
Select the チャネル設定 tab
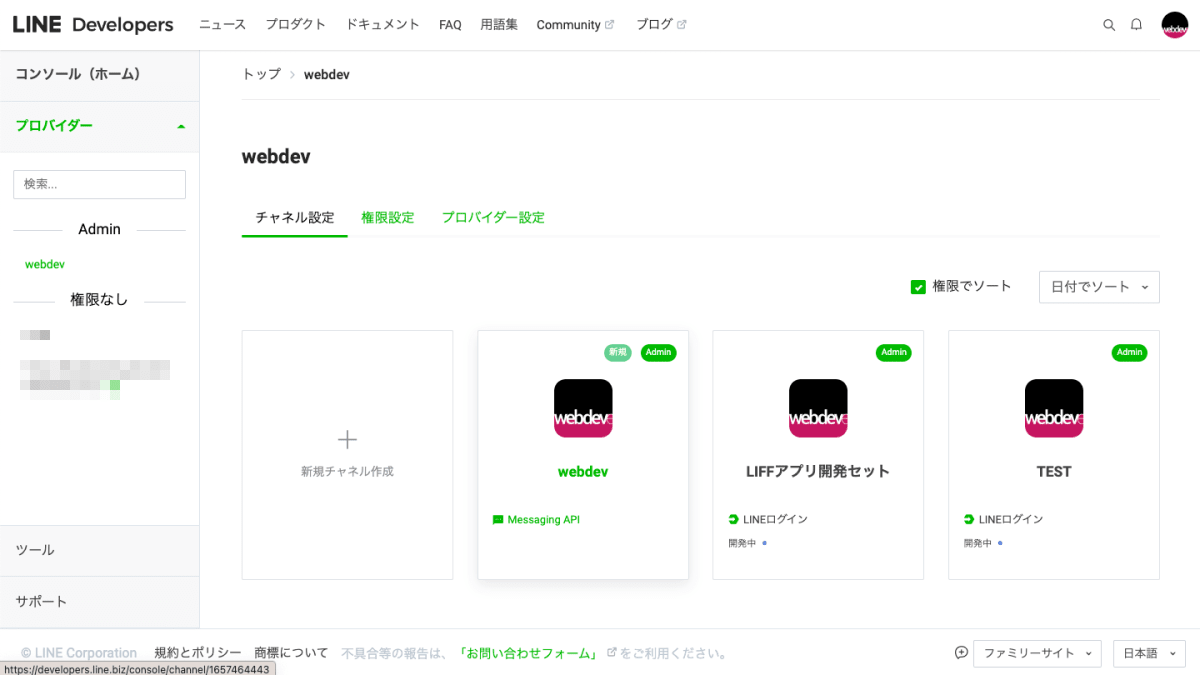295,217
